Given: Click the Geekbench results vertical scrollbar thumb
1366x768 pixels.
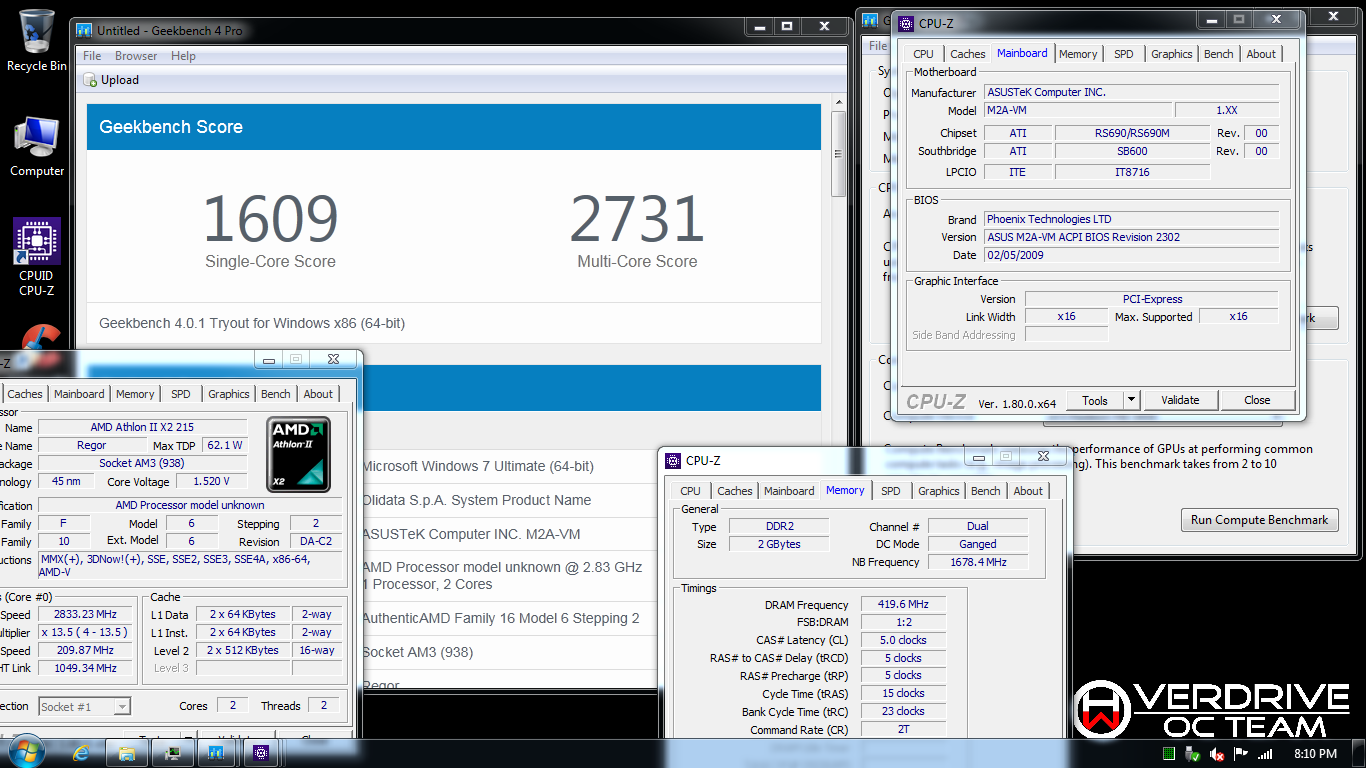Looking at the screenshot, I should (x=838, y=155).
